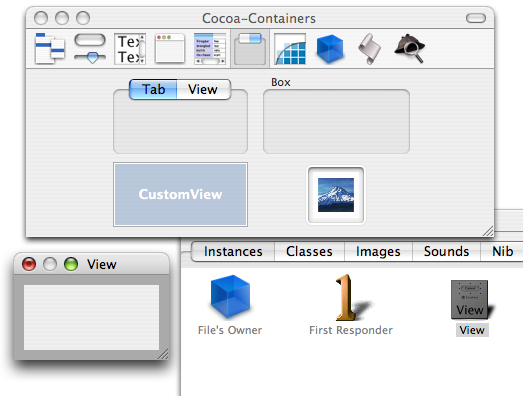Open the Text palette icon

(x=130, y=49)
